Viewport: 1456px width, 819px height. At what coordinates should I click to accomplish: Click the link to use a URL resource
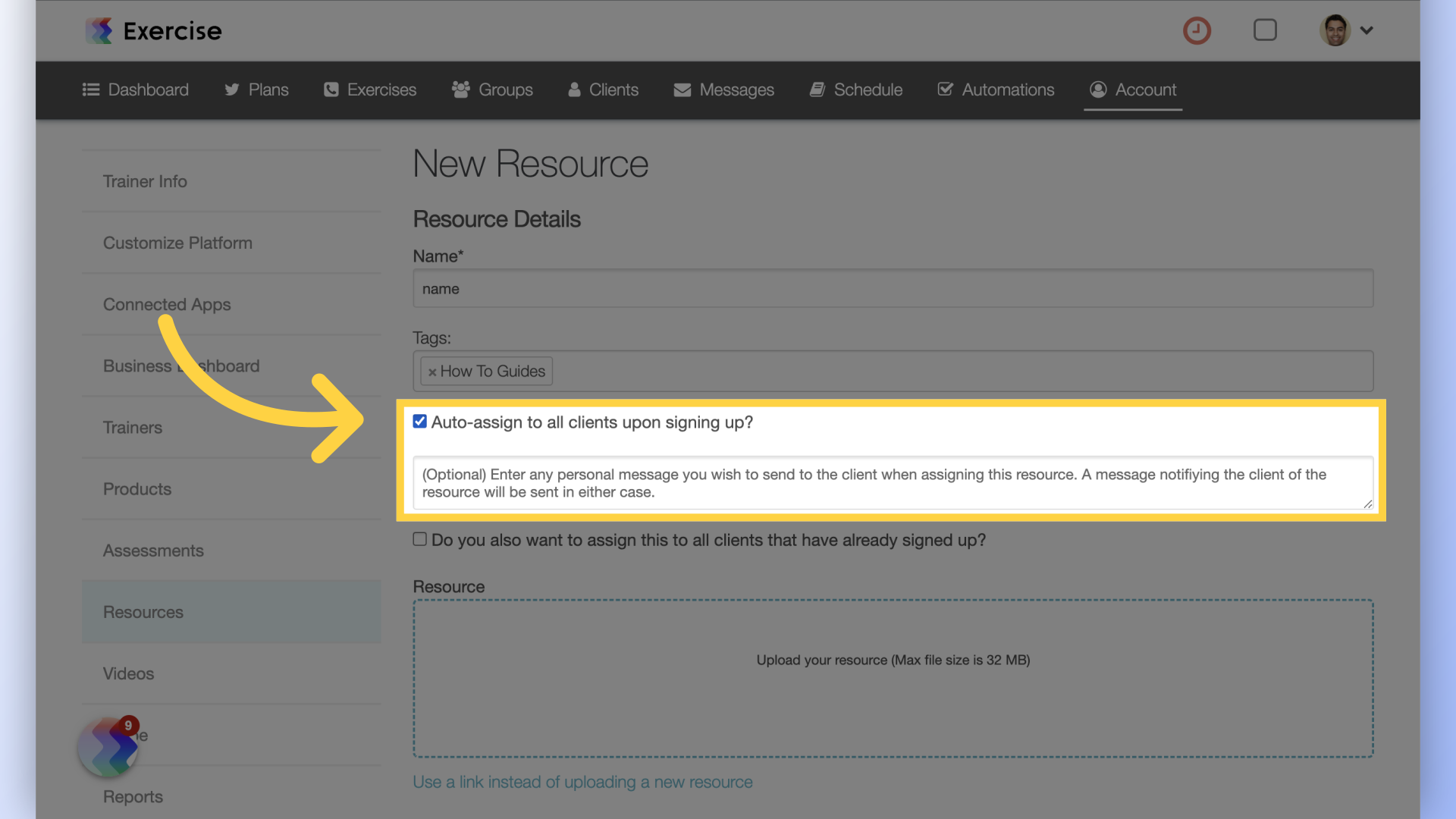[x=582, y=782]
